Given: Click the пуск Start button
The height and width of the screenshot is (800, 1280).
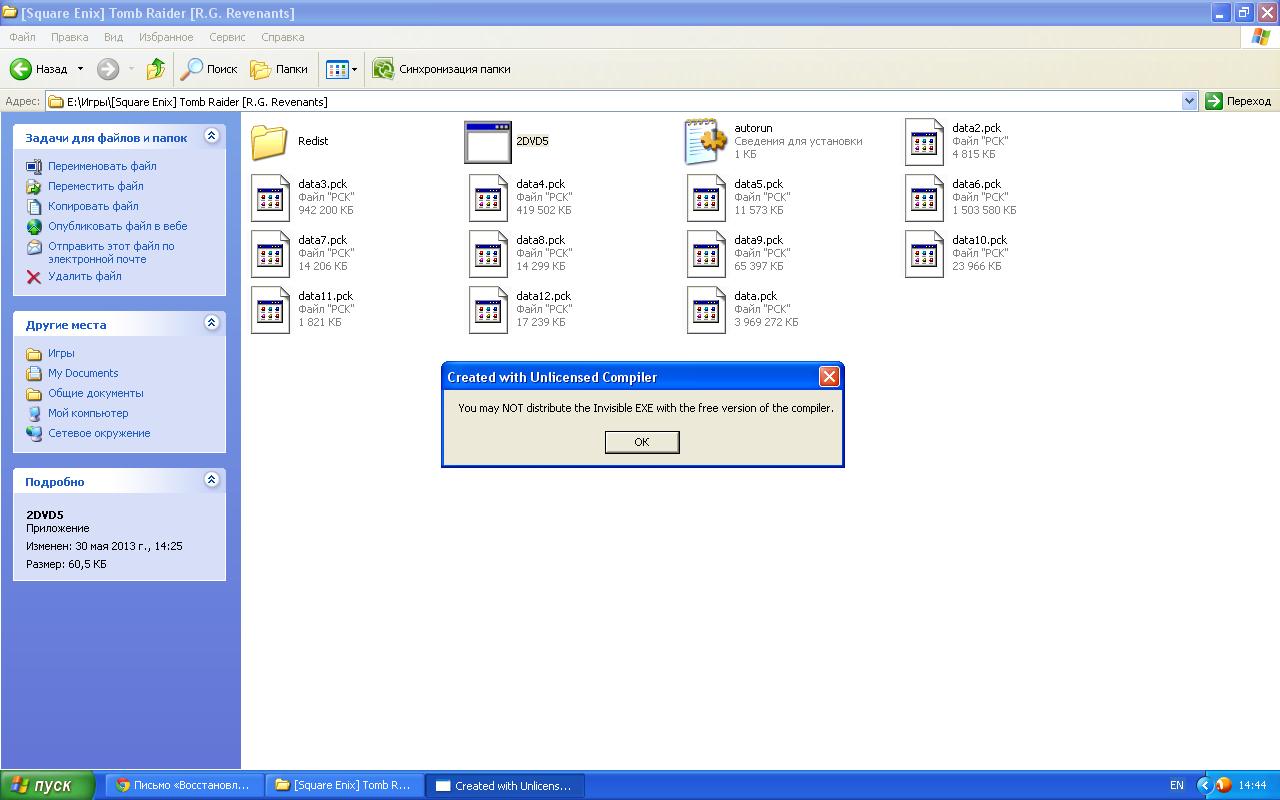Looking at the screenshot, I should click(x=47, y=785).
